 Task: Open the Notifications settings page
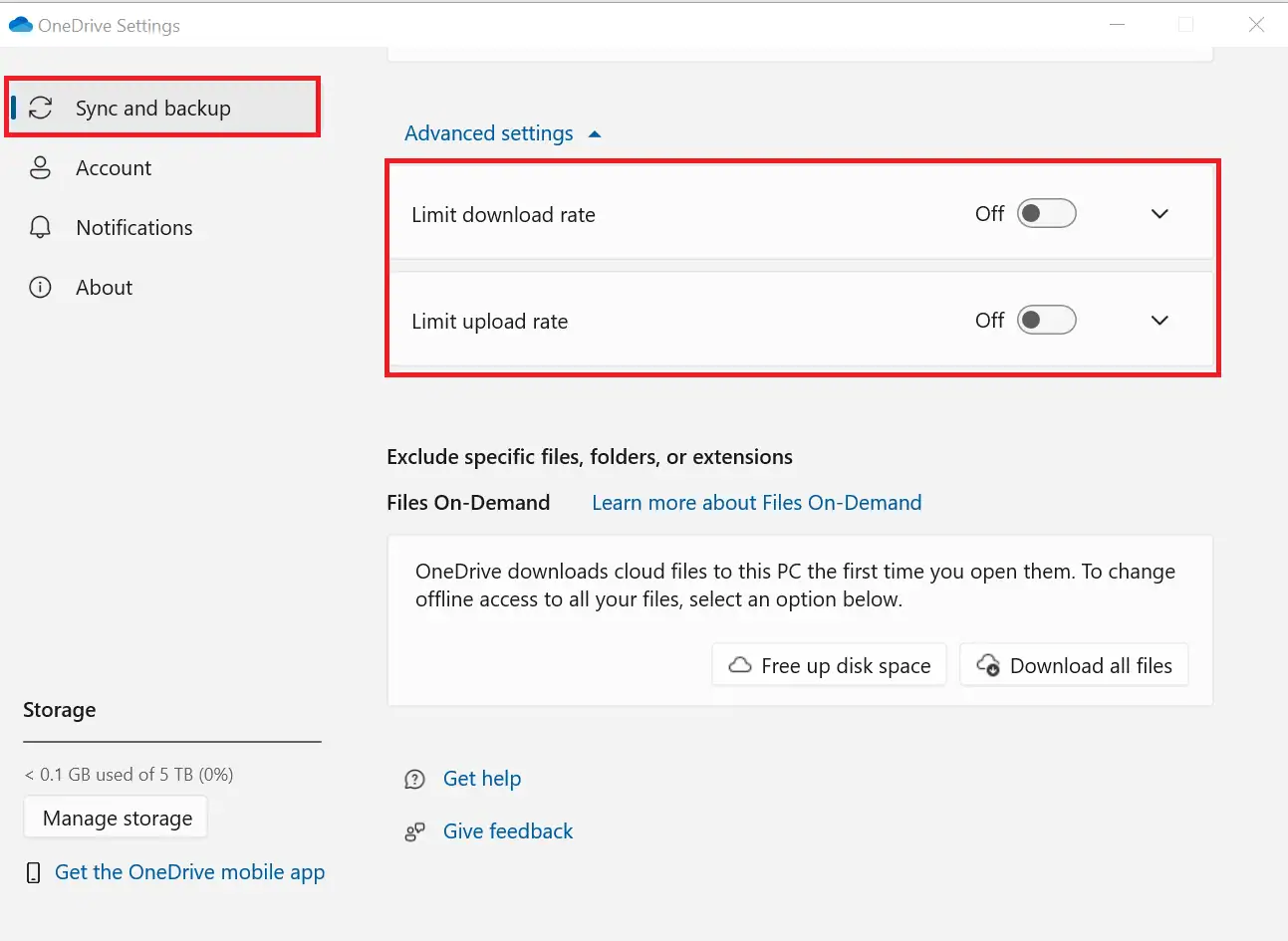point(133,227)
